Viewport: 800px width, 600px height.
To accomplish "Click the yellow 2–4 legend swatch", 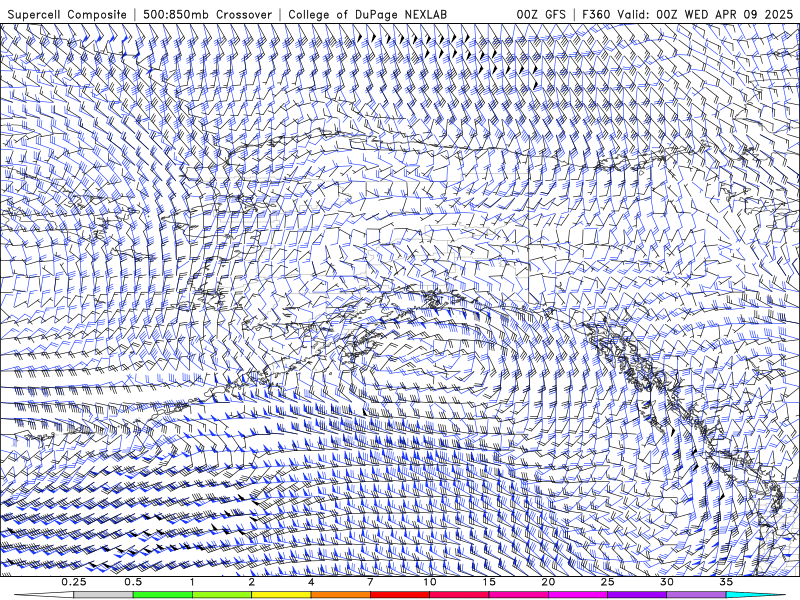I will pyautogui.click(x=281, y=595).
